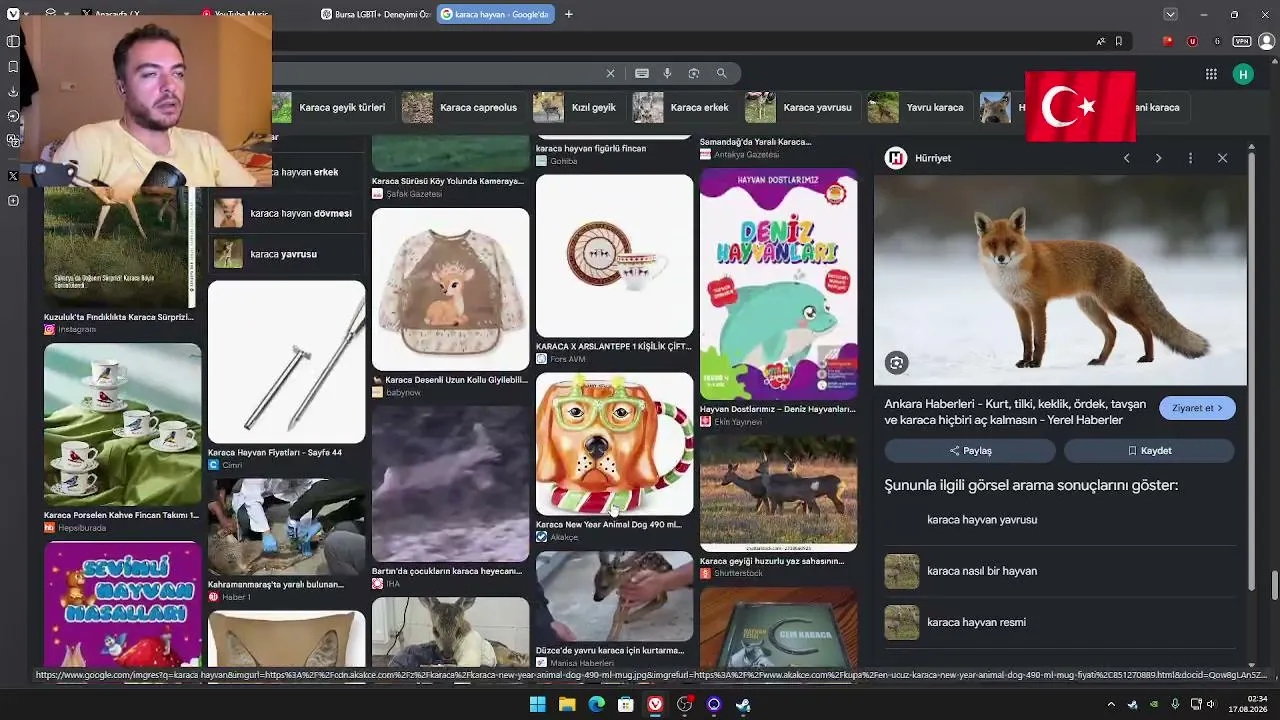
Task: Start voice search with the microphone icon
Action: pos(667,73)
